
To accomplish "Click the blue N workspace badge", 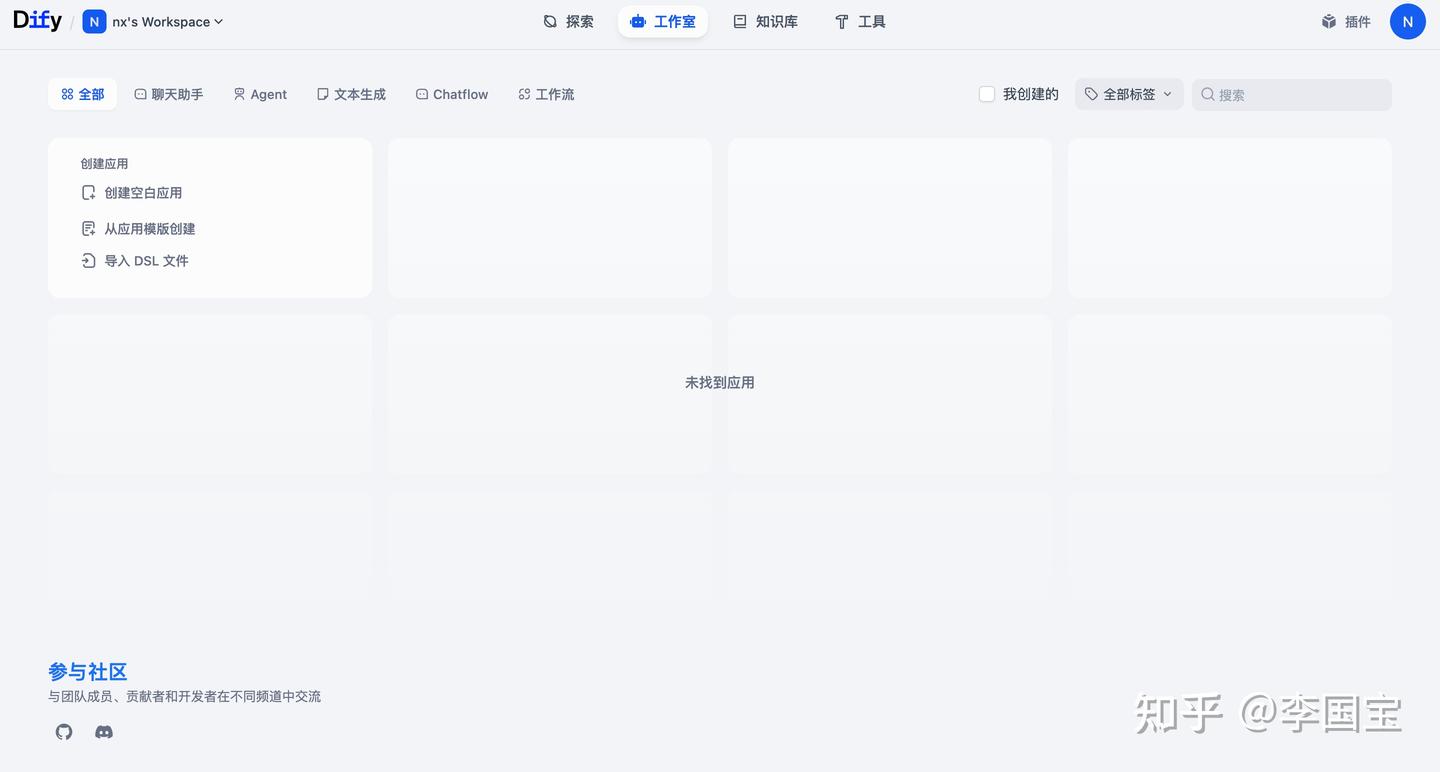I will pyautogui.click(x=94, y=22).
